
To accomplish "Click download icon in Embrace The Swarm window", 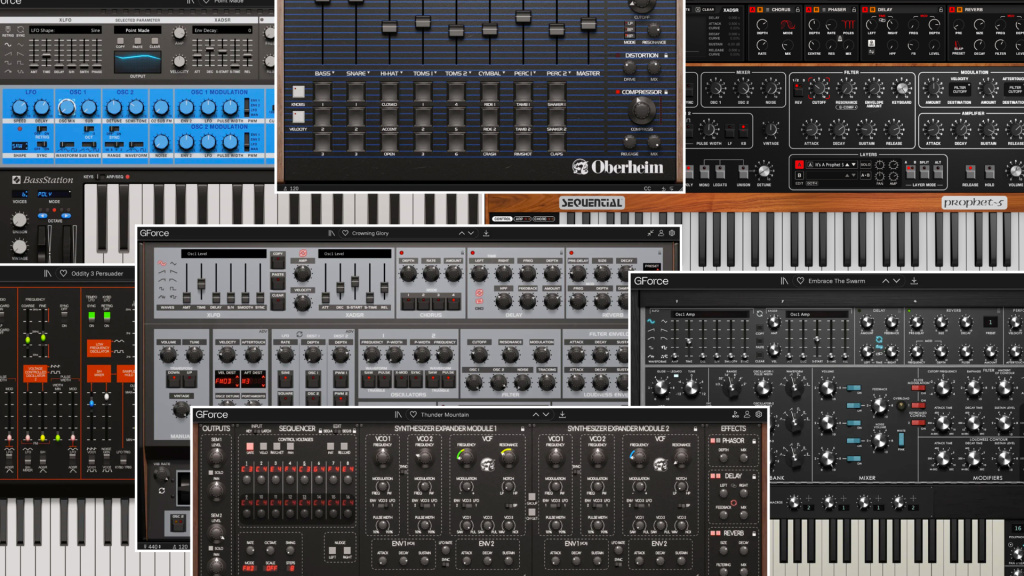I will [x=914, y=281].
